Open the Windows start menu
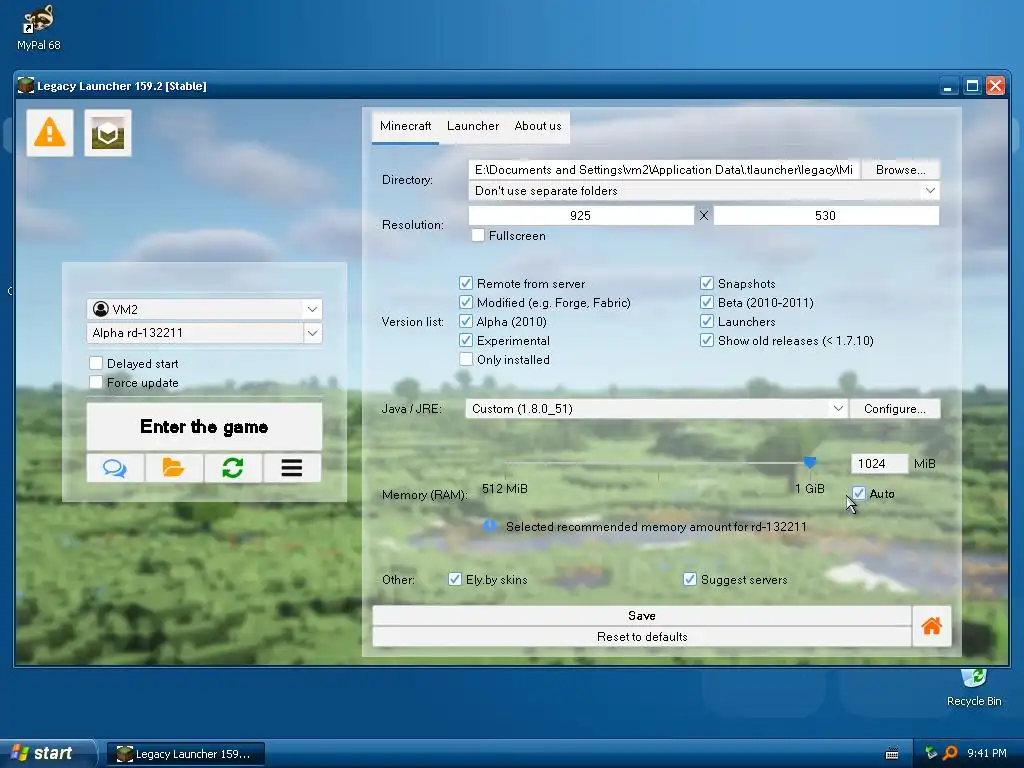Viewport: 1024px width, 768px height. [x=48, y=754]
